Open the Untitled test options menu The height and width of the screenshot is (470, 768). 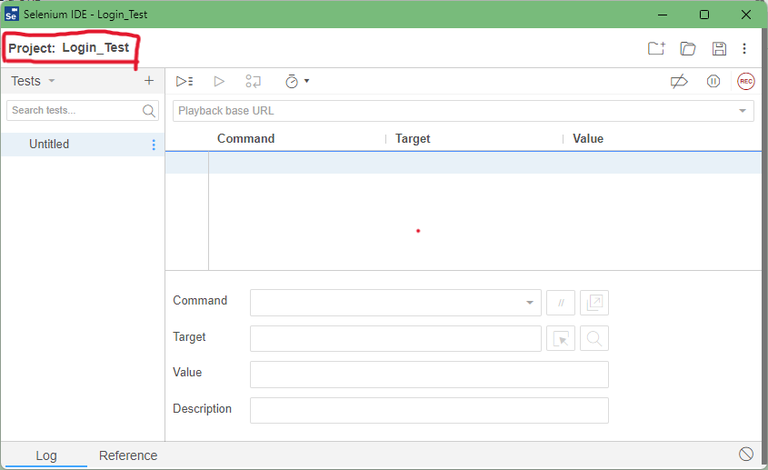point(153,145)
